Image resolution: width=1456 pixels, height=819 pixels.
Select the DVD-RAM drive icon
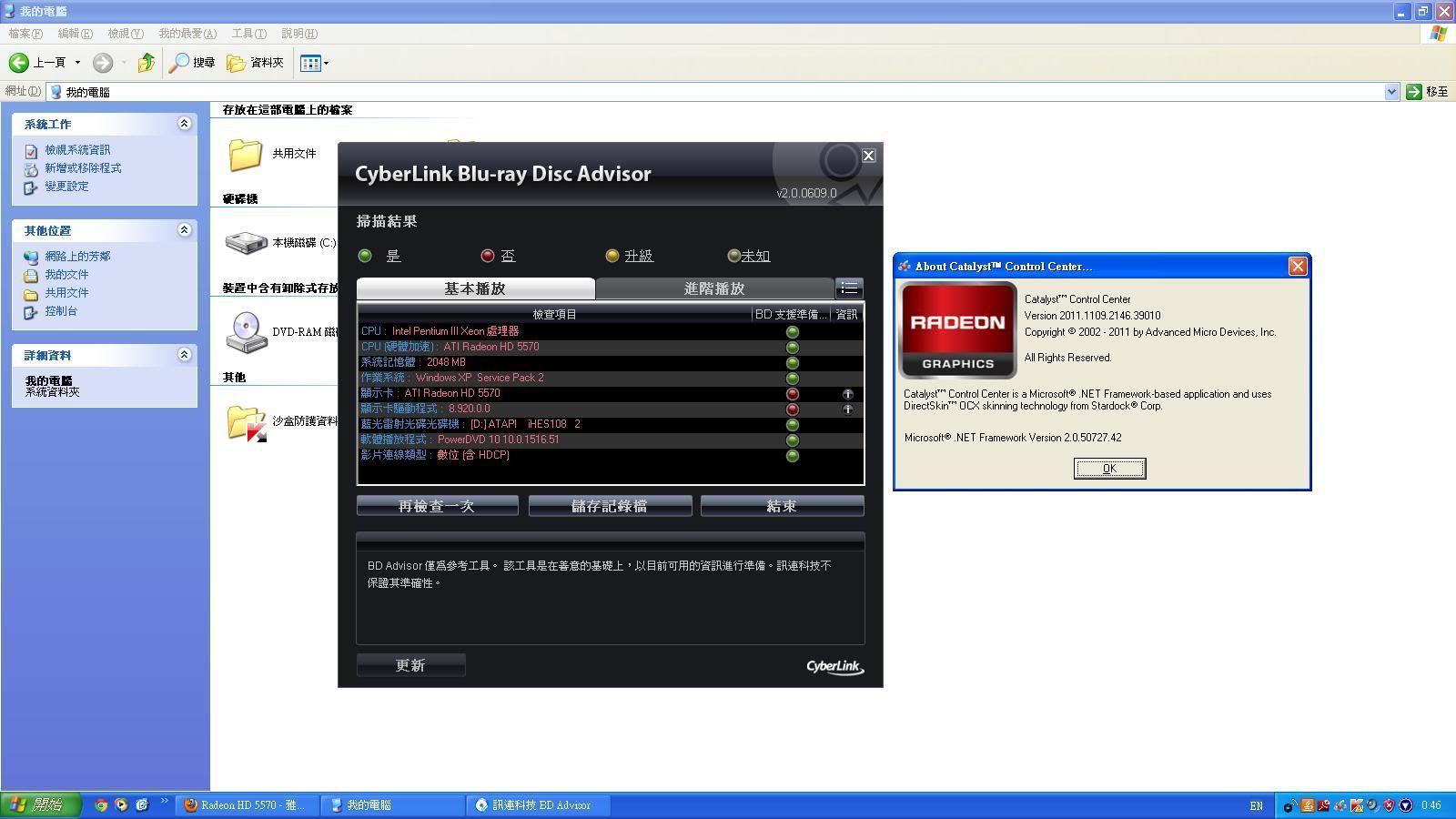pyautogui.click(x=246, y=332)
